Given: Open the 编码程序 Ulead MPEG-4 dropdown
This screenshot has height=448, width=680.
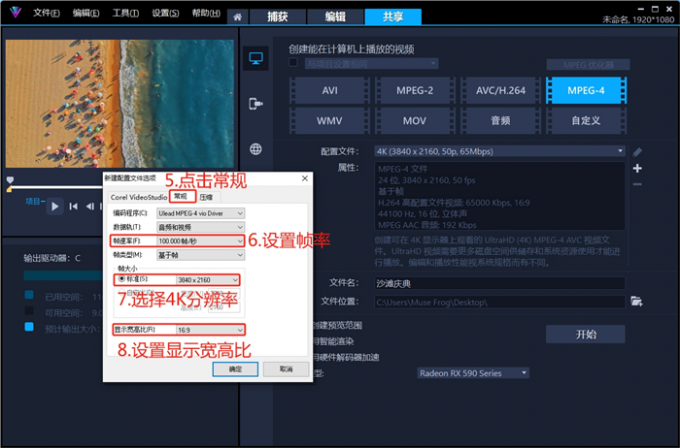Looking at the screenshot, I should pyautogui.click(x=200, y=213).
